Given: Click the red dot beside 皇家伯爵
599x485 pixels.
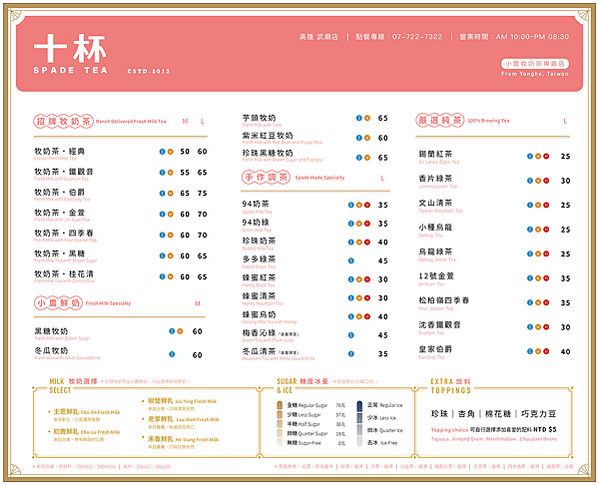Looking at the screenshot, I should (546, 351).
